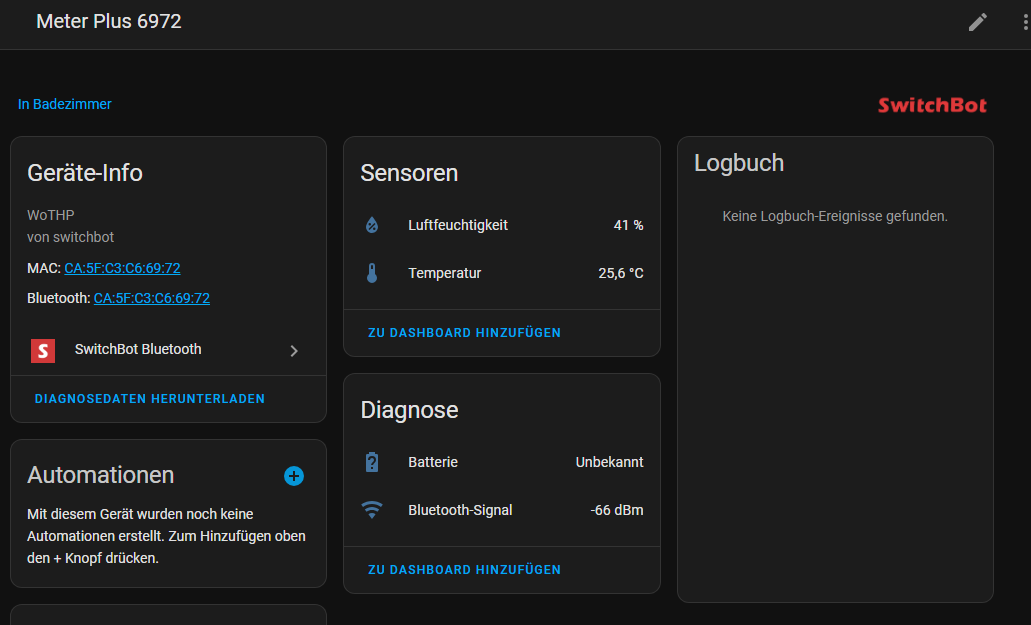This screenshot has width=1031, height=625.
Task: Expand SwitchBot Bluetooth chevron arrow
Action: pyautogui.click(x=294, y=351)
